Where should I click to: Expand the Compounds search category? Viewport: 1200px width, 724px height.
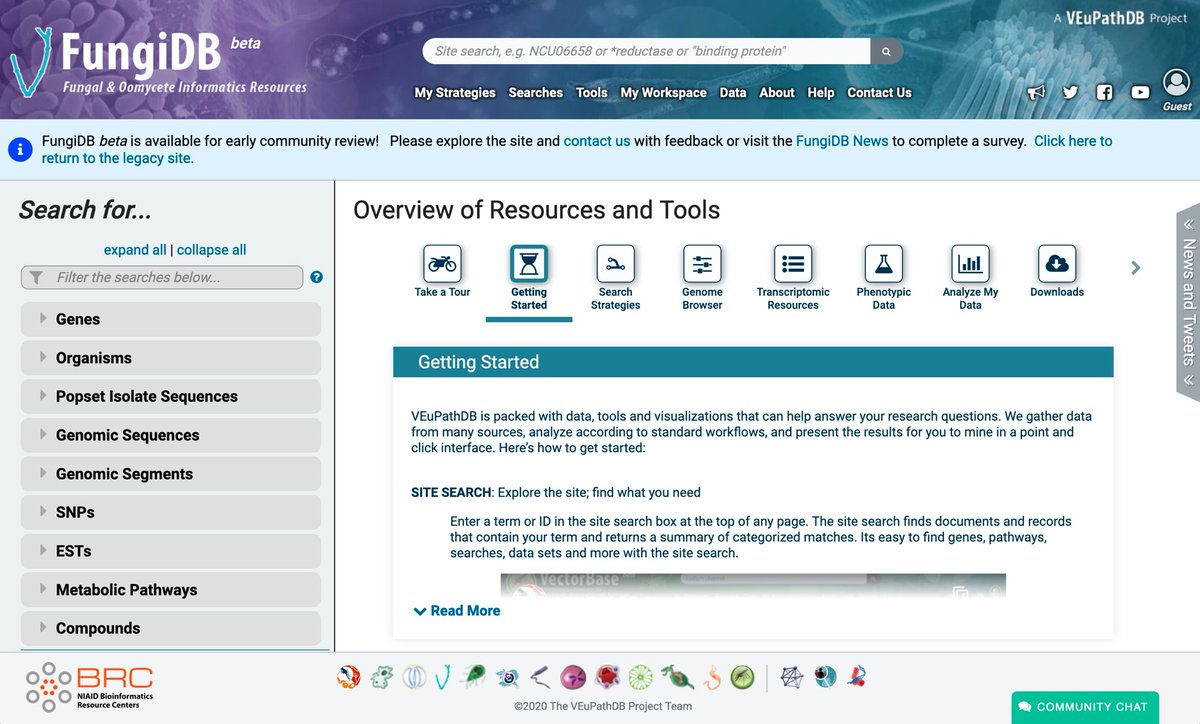click(x=171, y=628)
